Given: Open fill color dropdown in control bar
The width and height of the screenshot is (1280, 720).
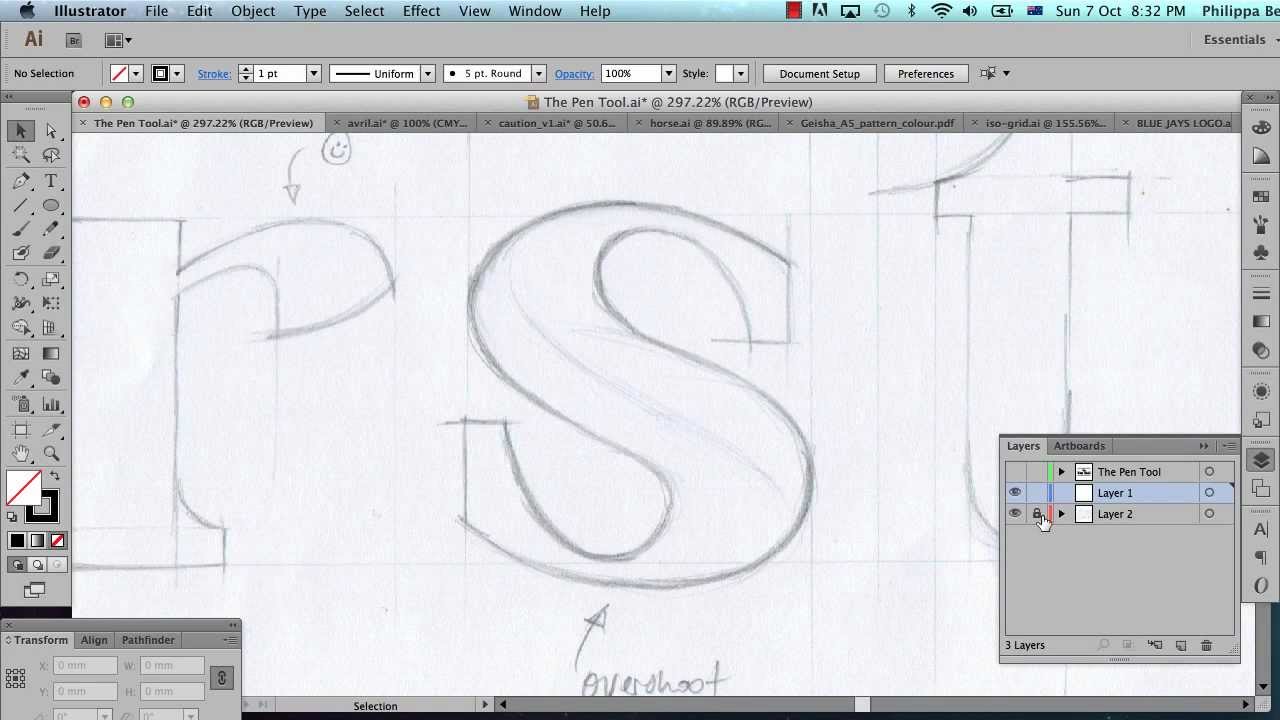Looking at the screenshot, I should pos(136,74).
